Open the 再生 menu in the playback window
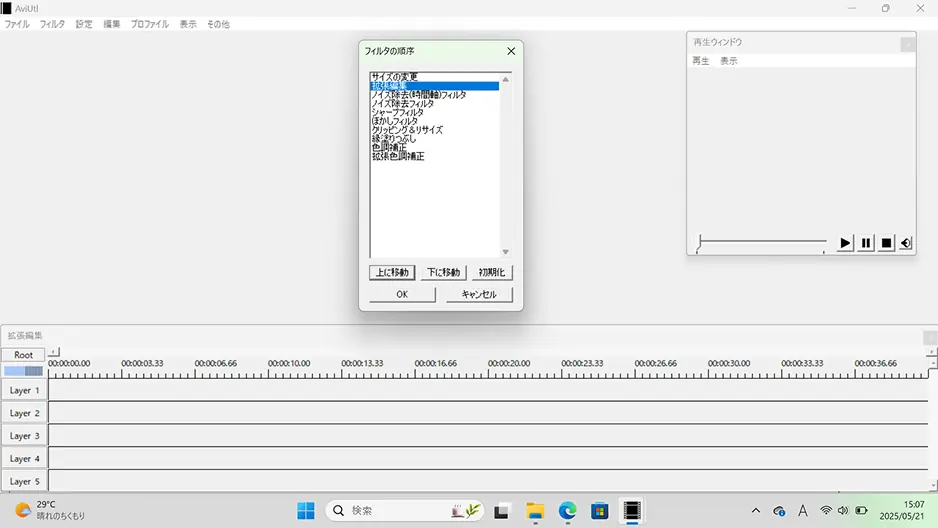 pyautogui.click(x=701, y=61)
